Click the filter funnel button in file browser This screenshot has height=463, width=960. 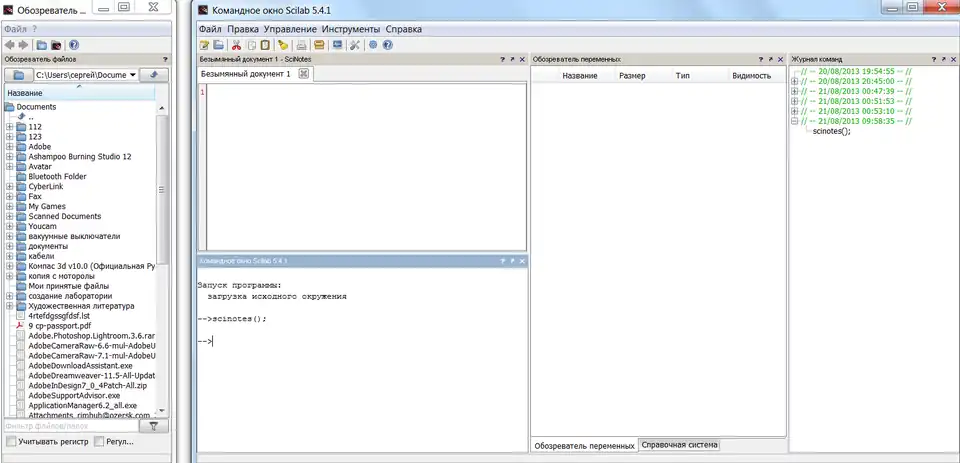[153, 426]
